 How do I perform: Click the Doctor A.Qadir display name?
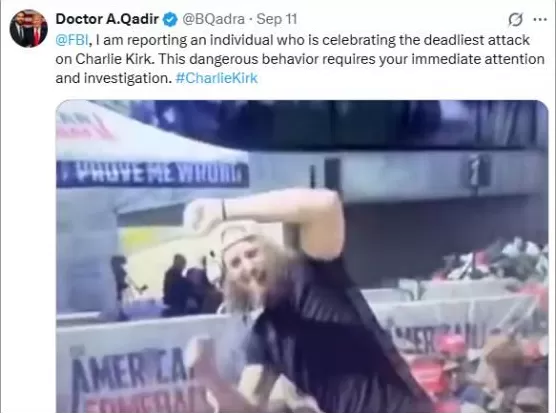[107, 19]
